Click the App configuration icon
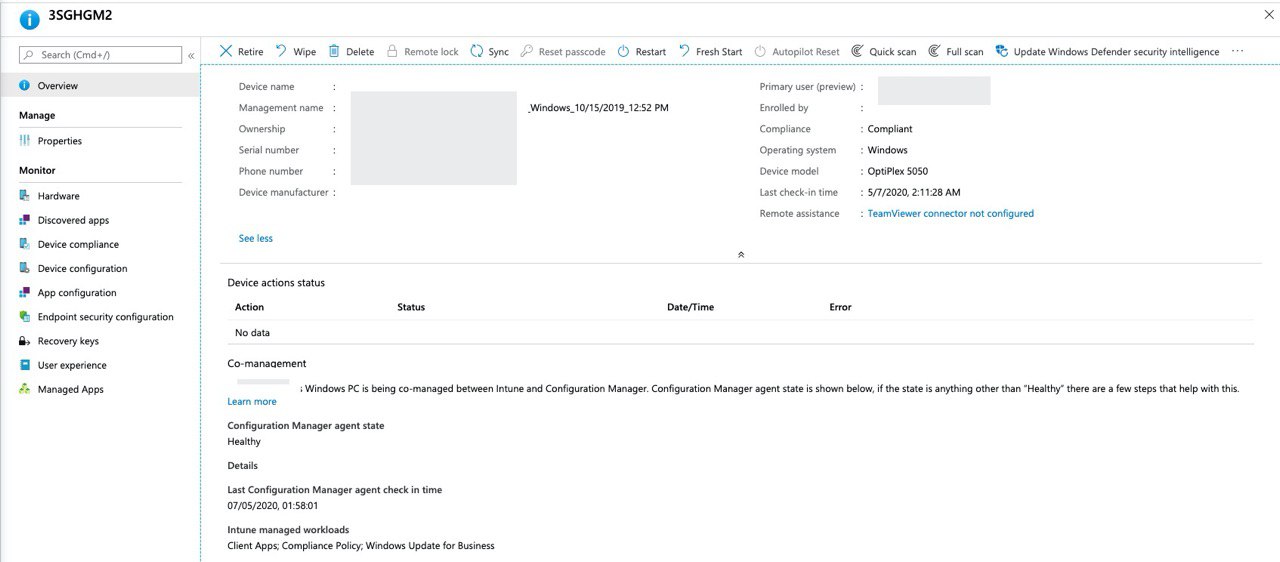 (25, 293)
